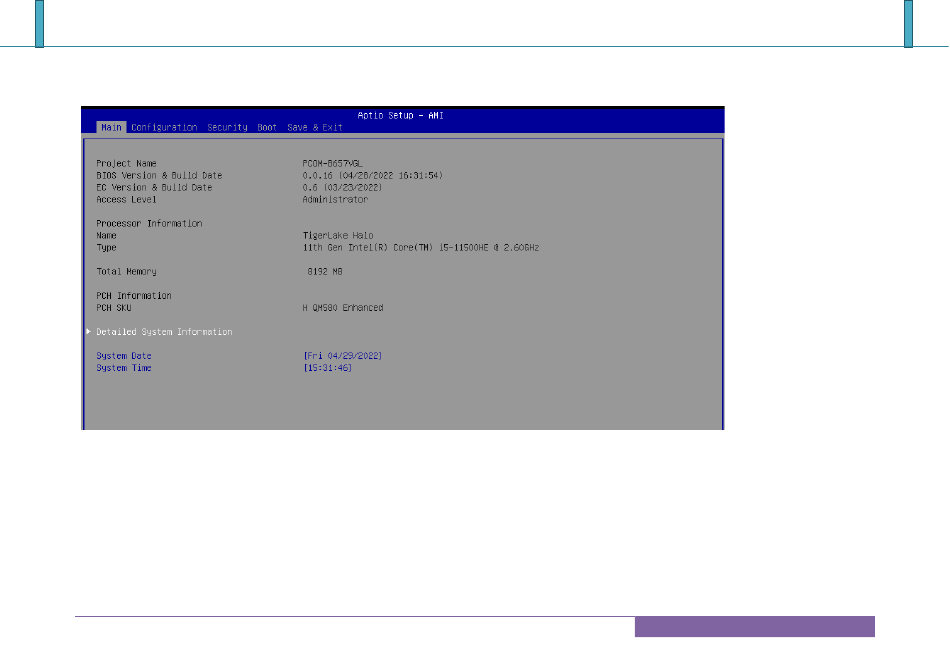Open the Save & Exit tab
This screenshot has width=950, height=672.
coord(315,127)
